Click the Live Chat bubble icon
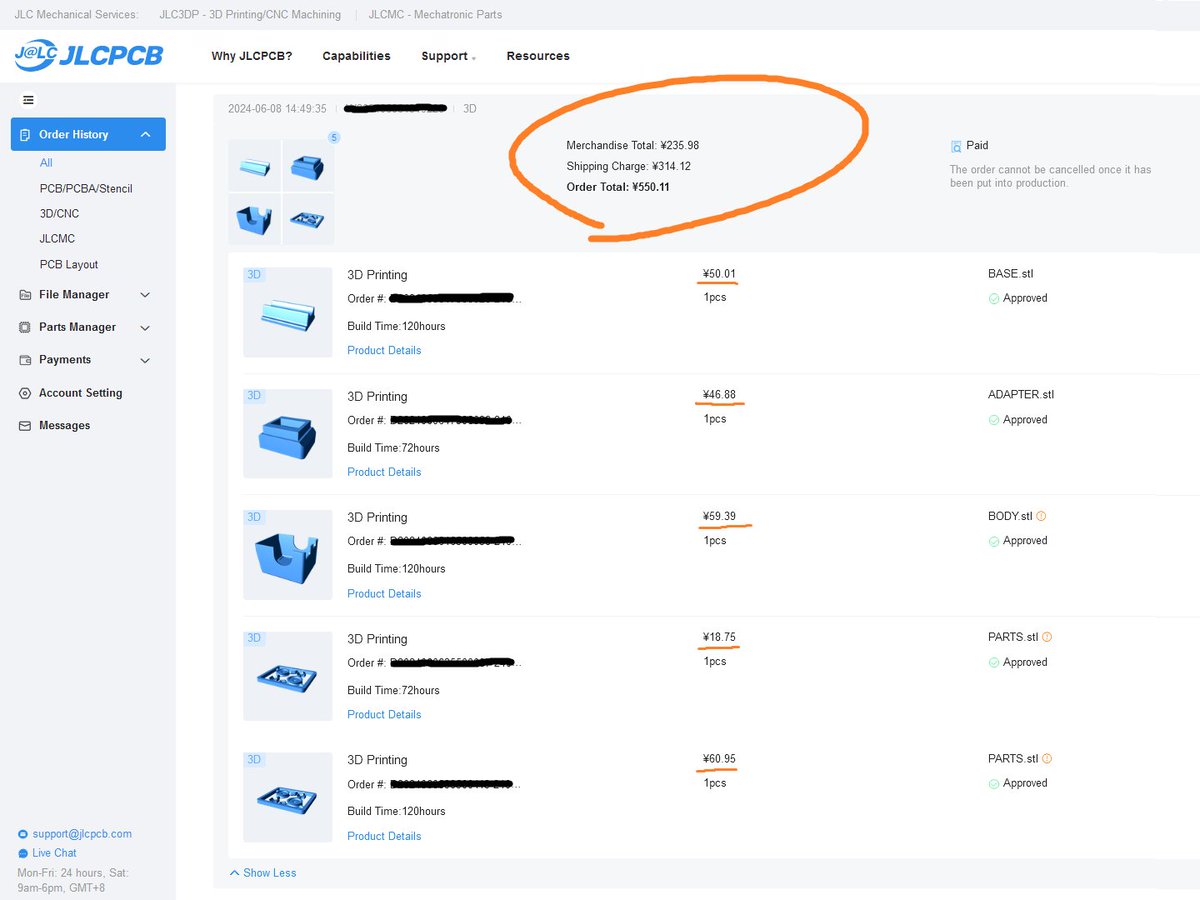1200x900 pixels. pos(23,853)
